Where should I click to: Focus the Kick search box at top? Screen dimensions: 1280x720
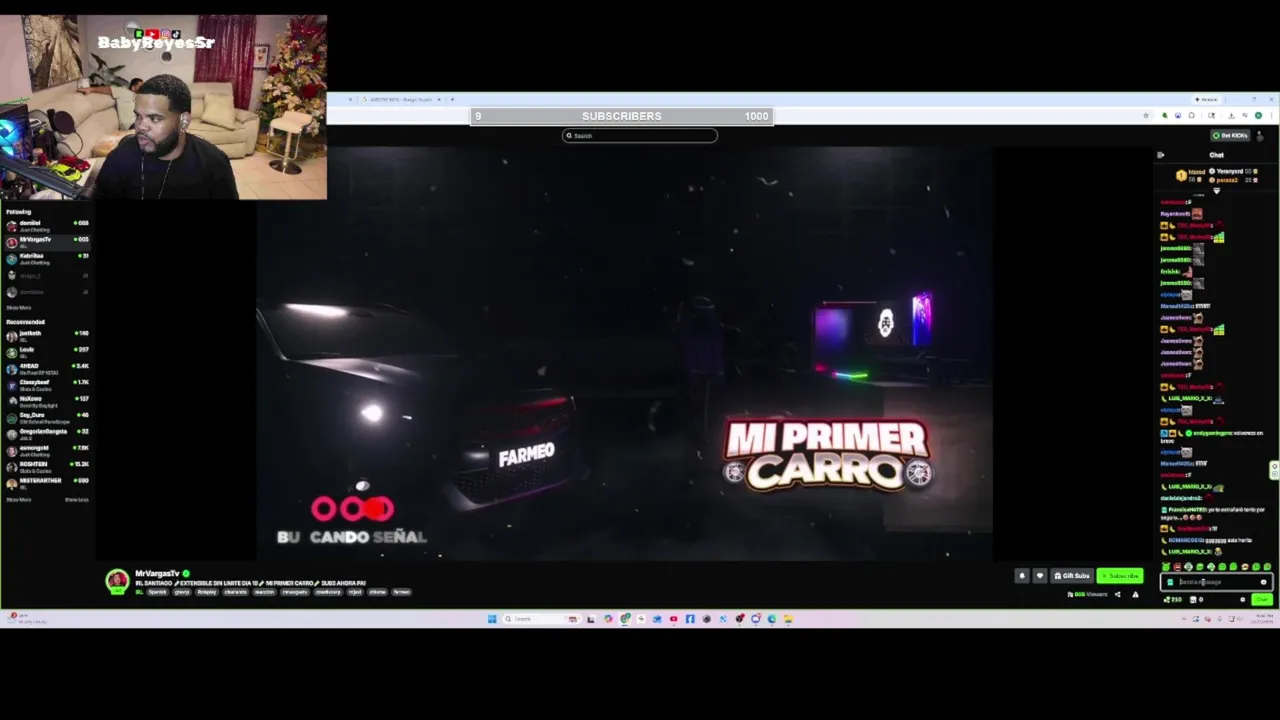coord(640,136)
